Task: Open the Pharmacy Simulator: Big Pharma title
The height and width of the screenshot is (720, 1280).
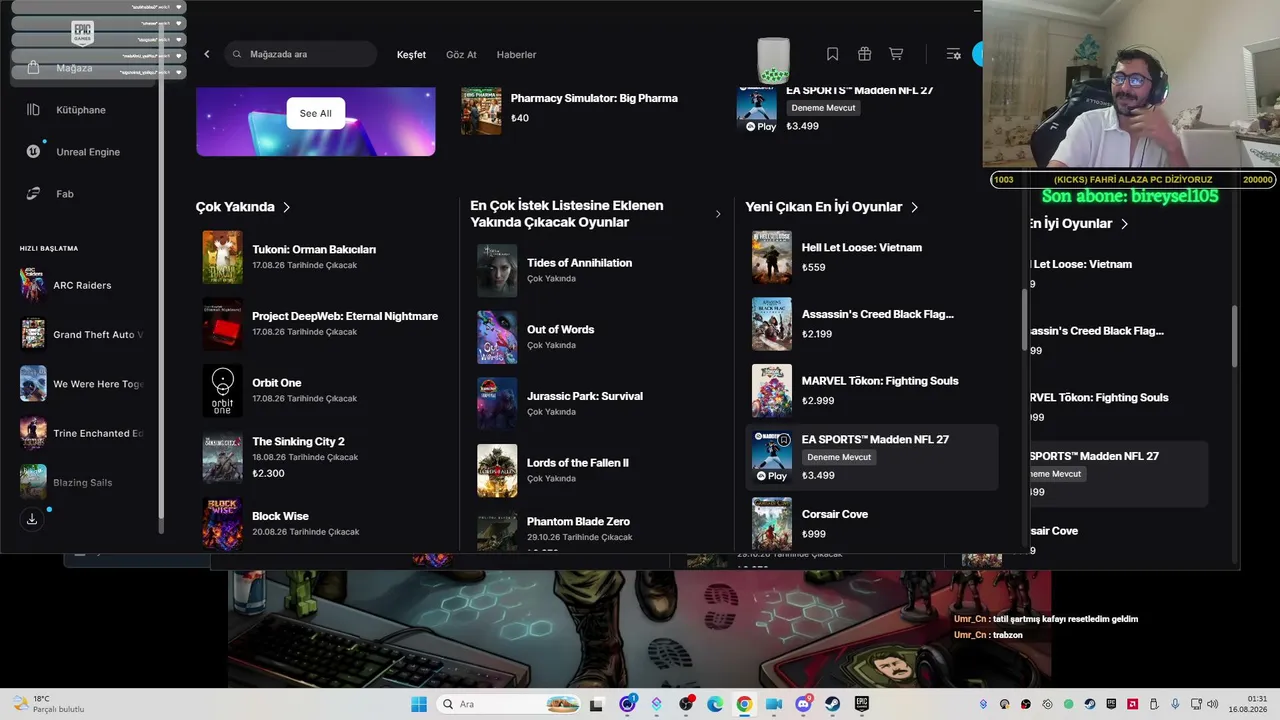Action: pos(594,98)
